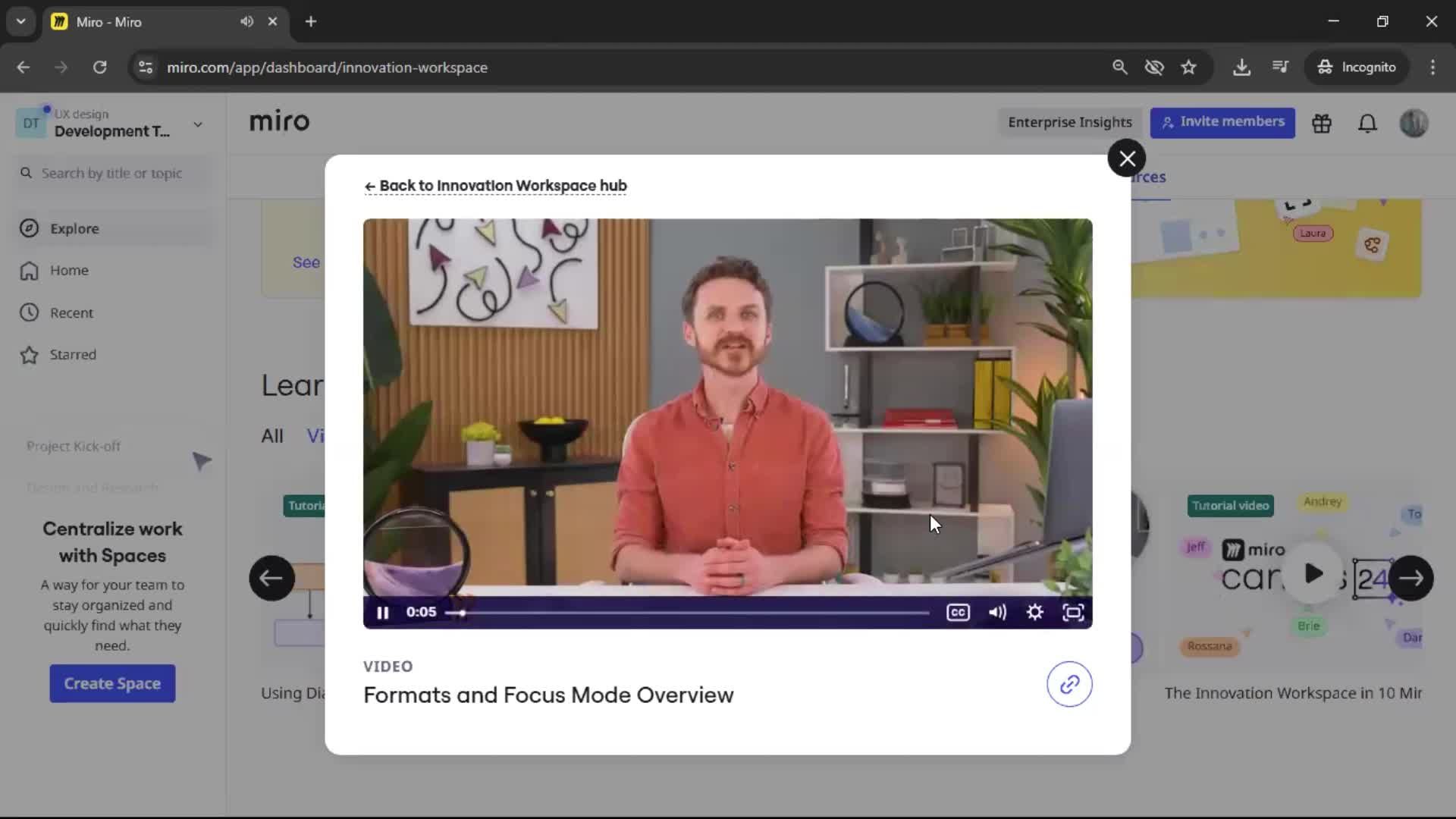Viewport: 1456px width, 819px height.
Task: Open Explore in the sidebar
Action: [x=114, y=228]
